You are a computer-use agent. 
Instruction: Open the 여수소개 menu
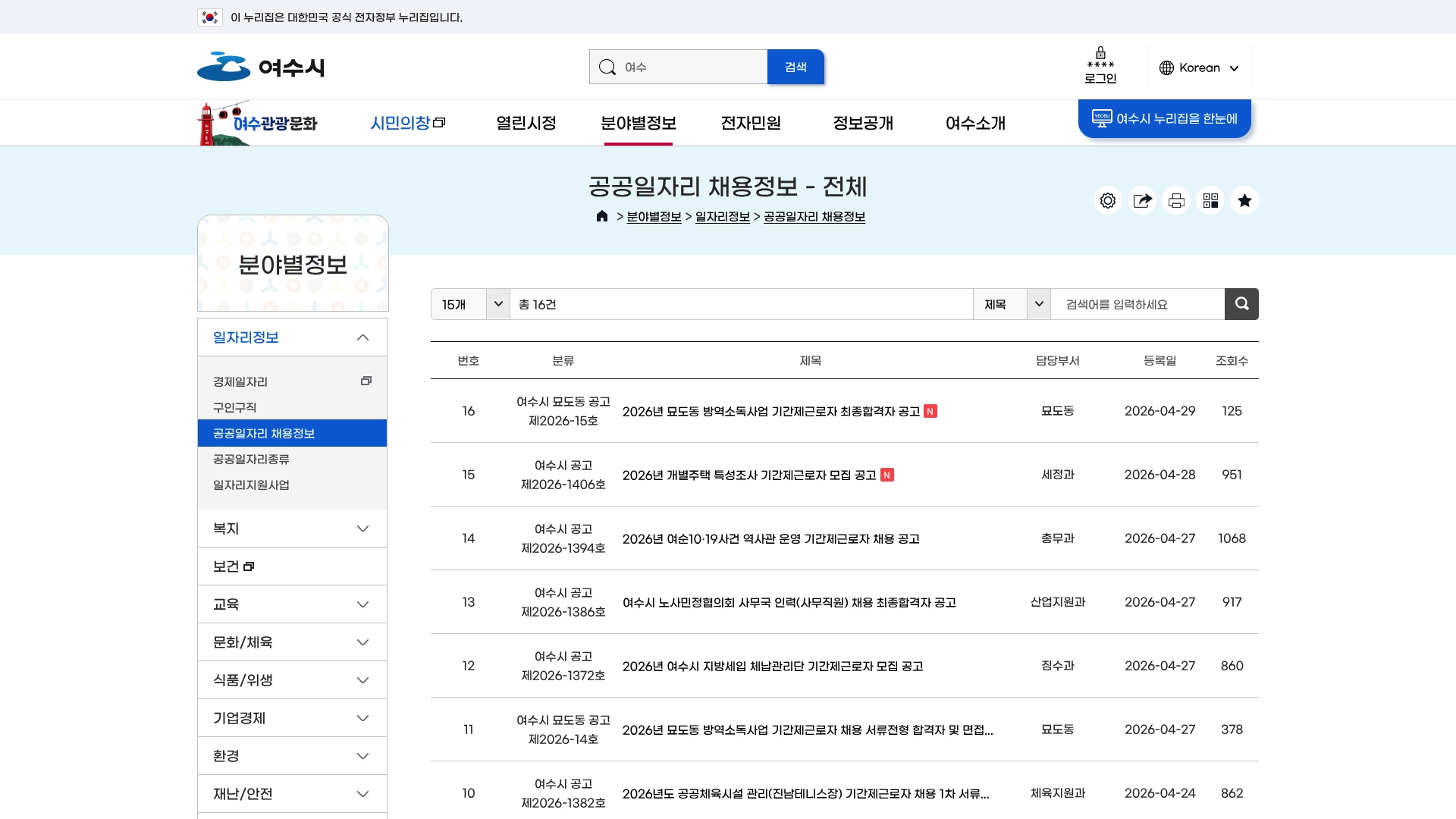975,123
